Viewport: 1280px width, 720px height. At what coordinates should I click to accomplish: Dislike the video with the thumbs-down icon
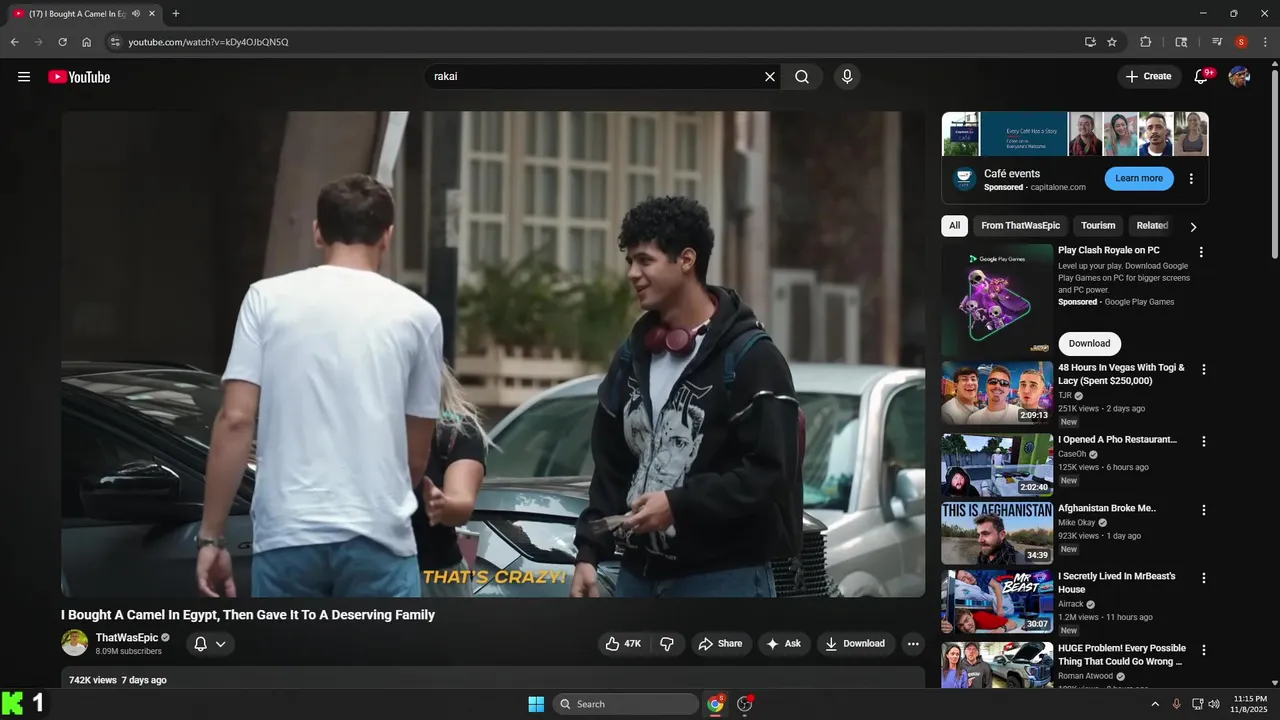click(x=667, y=644)
